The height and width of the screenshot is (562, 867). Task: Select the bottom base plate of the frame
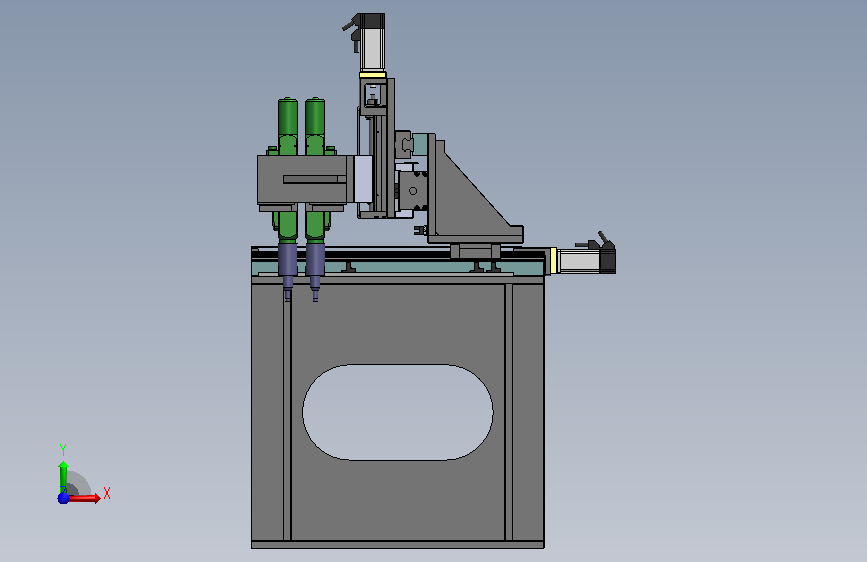pos(398,545)
